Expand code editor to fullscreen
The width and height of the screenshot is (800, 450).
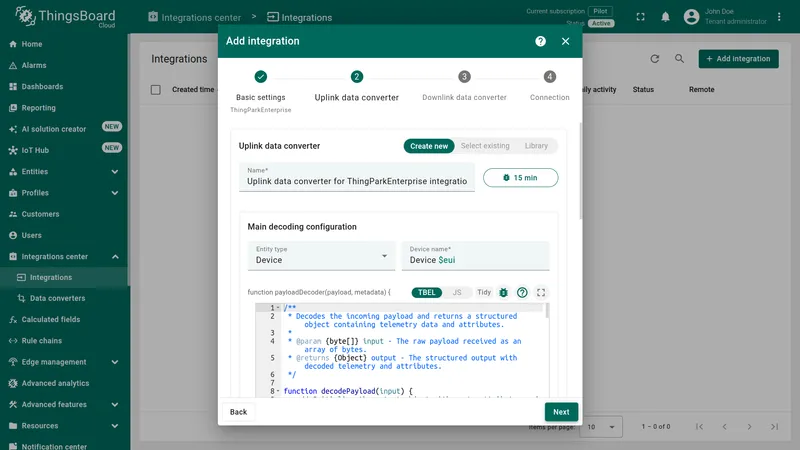(541, 292)
